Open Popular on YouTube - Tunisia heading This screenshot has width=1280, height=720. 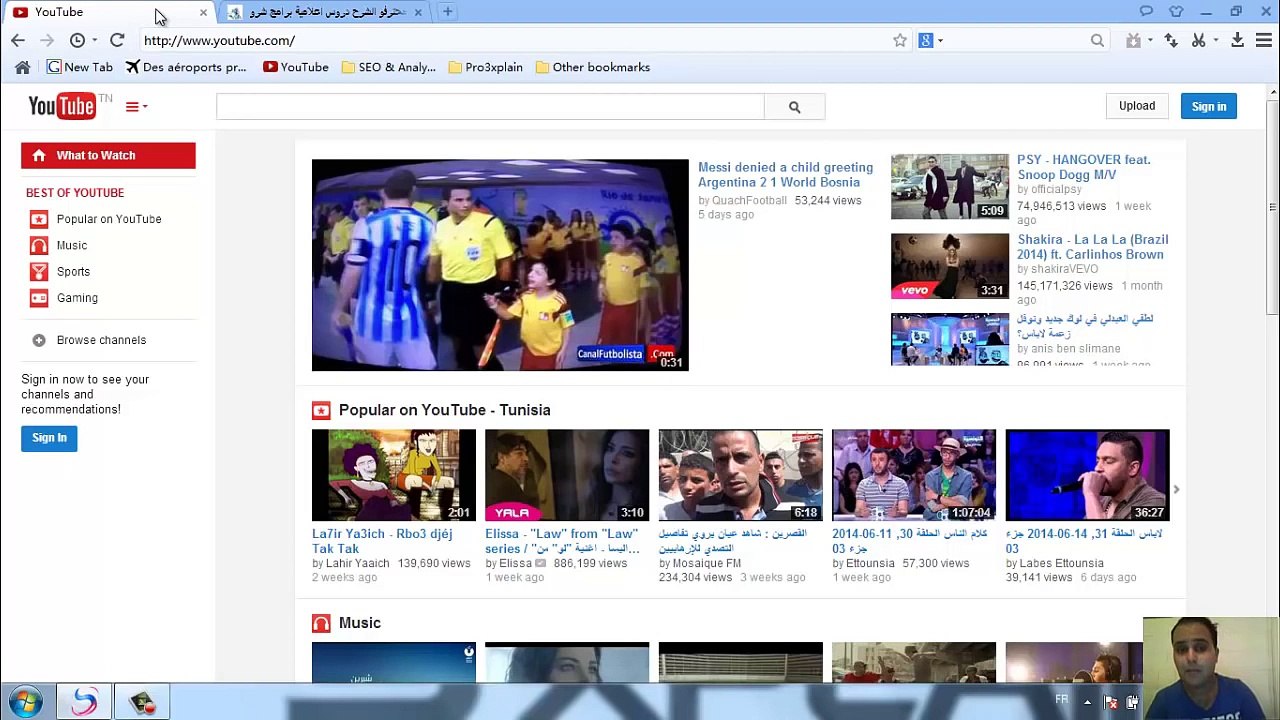[444, 410]
